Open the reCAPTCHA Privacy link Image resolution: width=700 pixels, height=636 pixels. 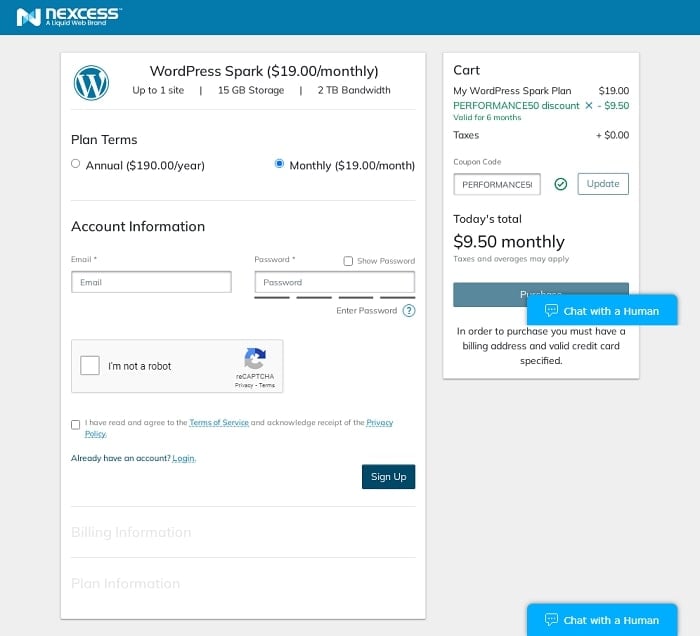[244, 385]
